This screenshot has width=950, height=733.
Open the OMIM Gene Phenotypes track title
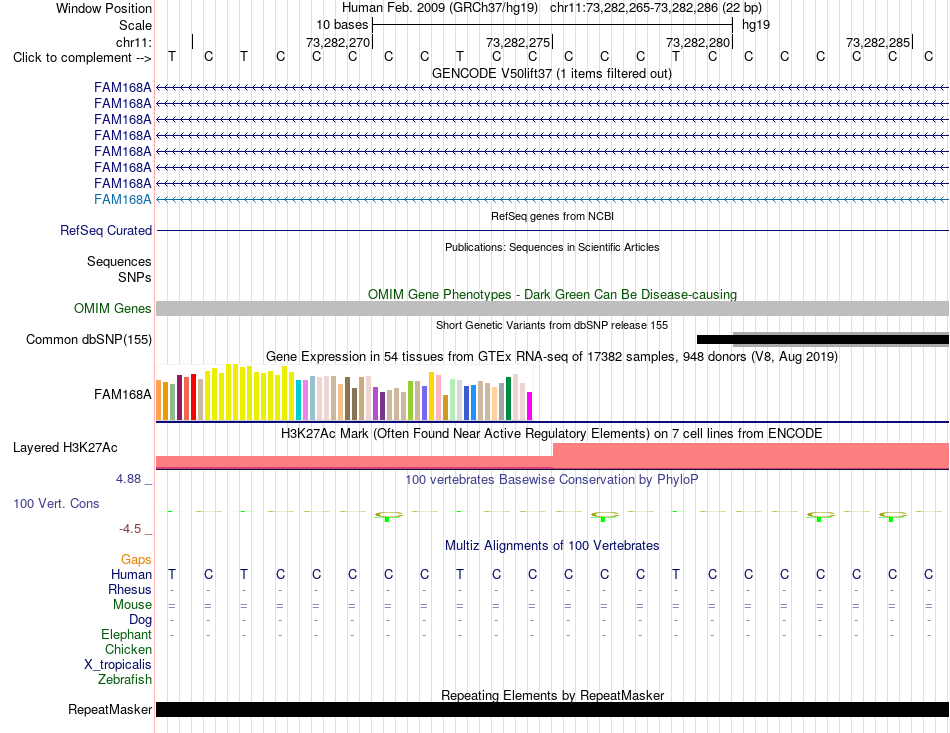tap(552, 294)
